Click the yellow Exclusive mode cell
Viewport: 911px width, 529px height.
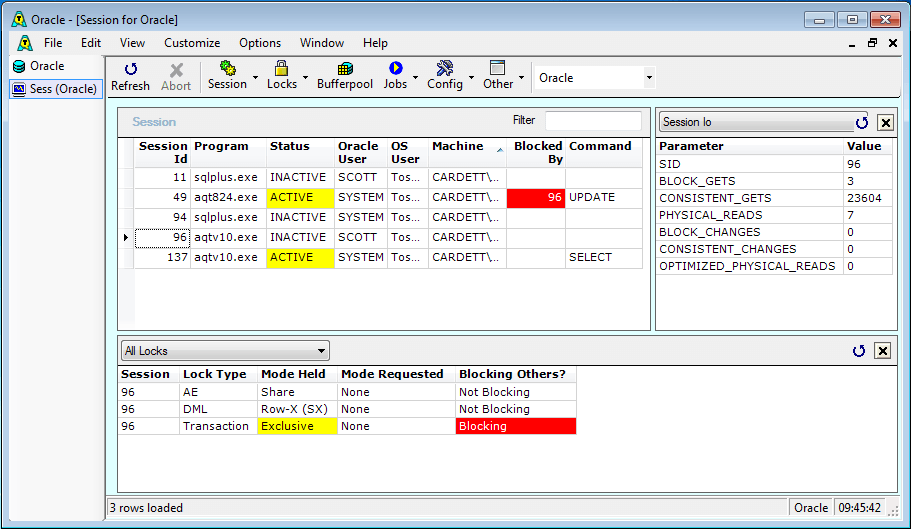(297, 426)
